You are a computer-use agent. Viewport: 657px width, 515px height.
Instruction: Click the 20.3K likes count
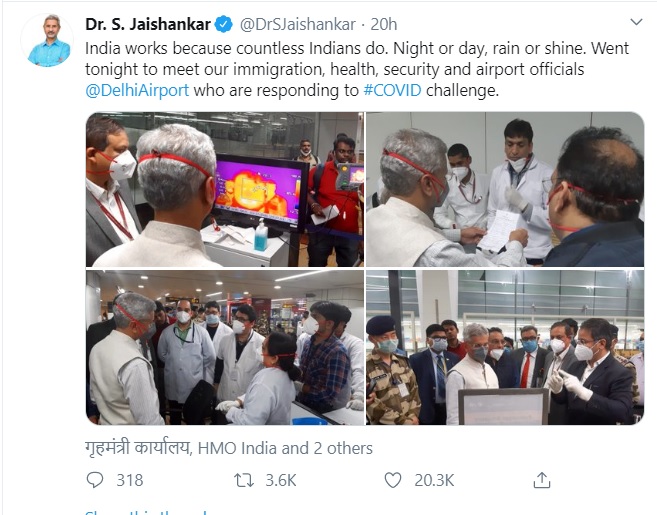434,480
